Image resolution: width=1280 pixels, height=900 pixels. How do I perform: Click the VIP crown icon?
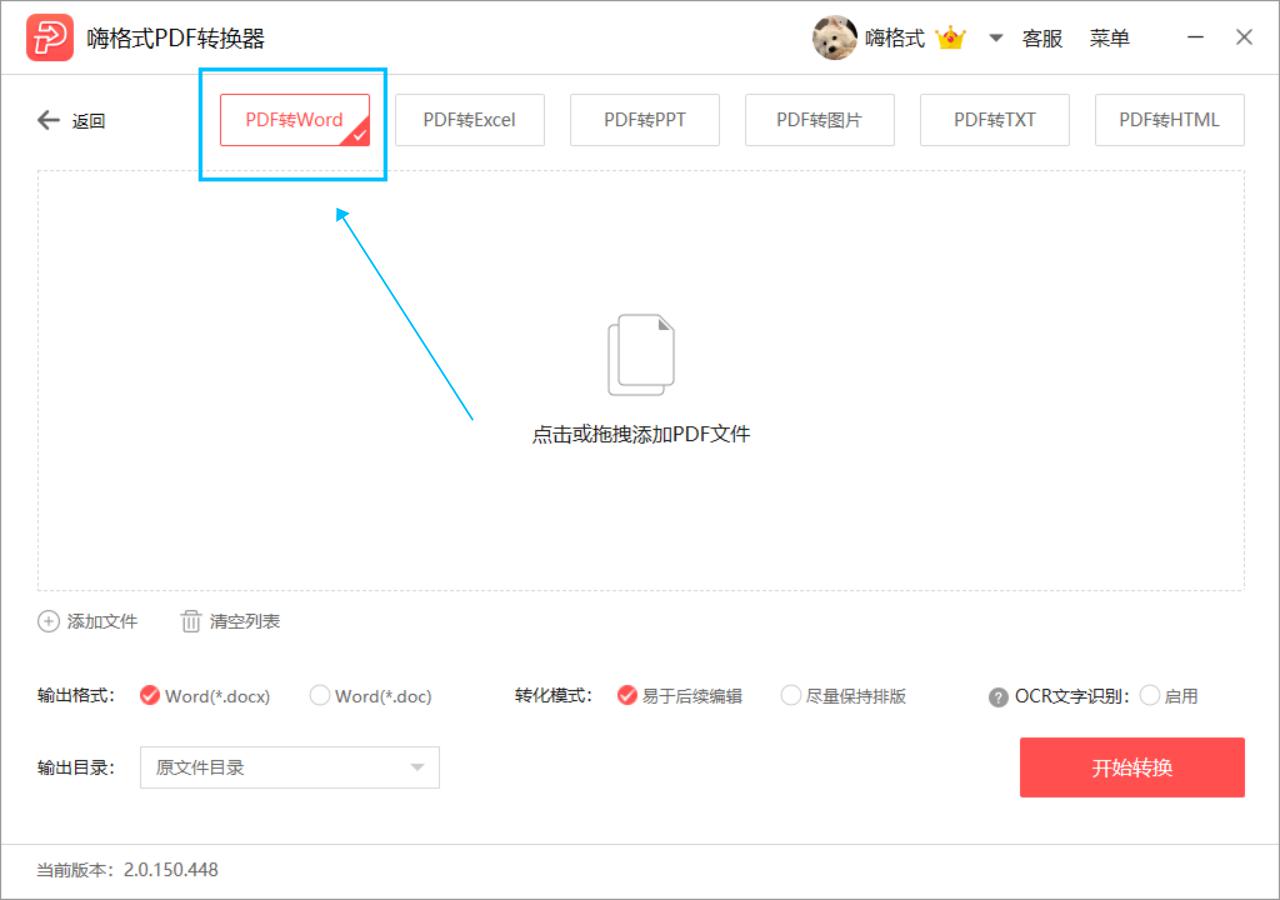(950, 38)
